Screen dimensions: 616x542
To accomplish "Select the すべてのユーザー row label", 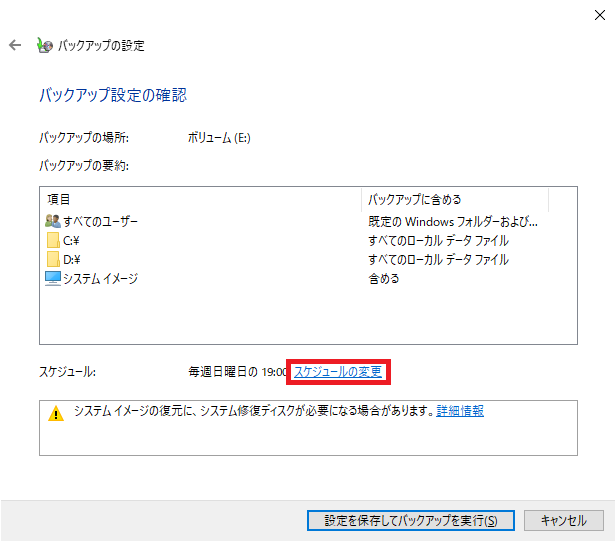I will tap(101, 221).
